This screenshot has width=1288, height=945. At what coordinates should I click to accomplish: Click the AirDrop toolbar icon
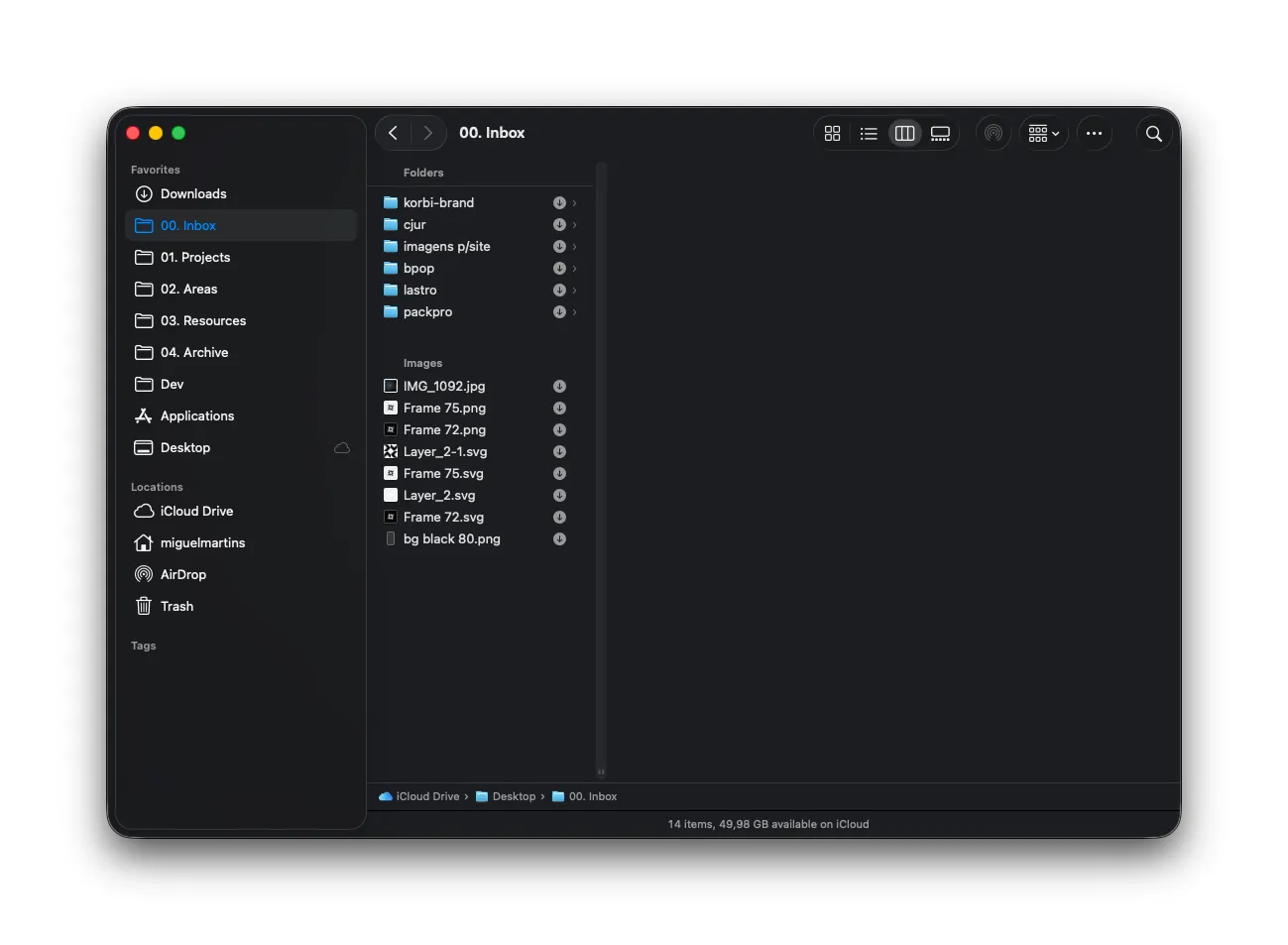[994, 133]
